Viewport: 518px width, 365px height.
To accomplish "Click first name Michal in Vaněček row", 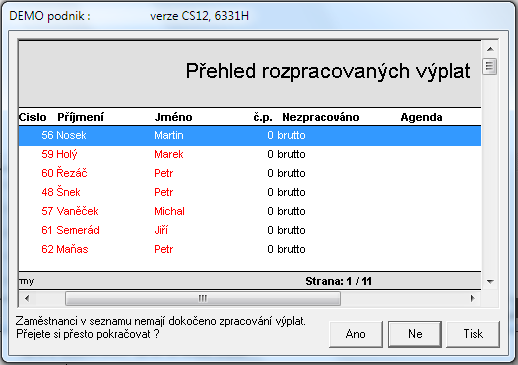I will pyautogui.click(x=169, y=211).
